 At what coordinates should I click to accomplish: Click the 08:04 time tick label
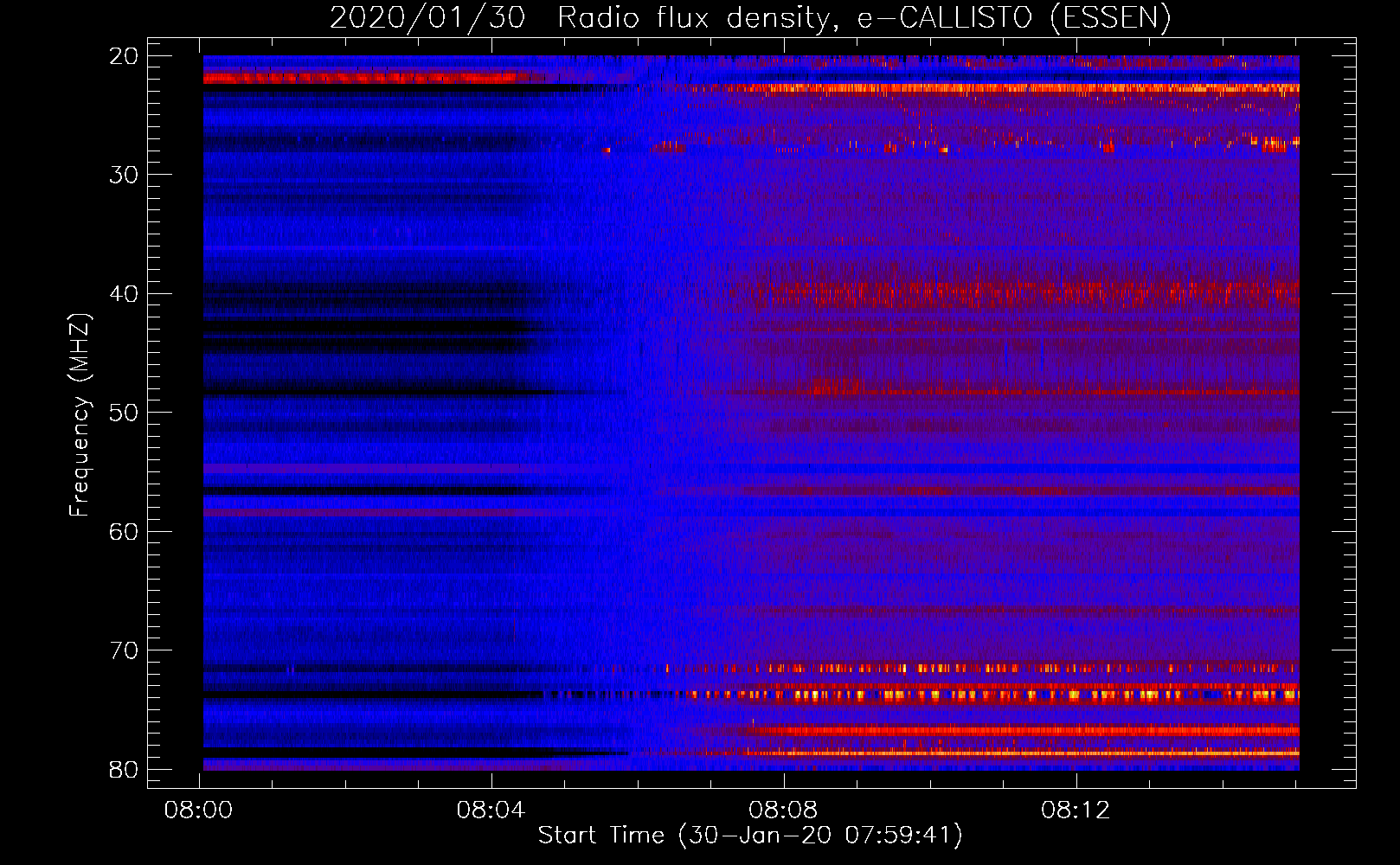(x=491, y=811)
